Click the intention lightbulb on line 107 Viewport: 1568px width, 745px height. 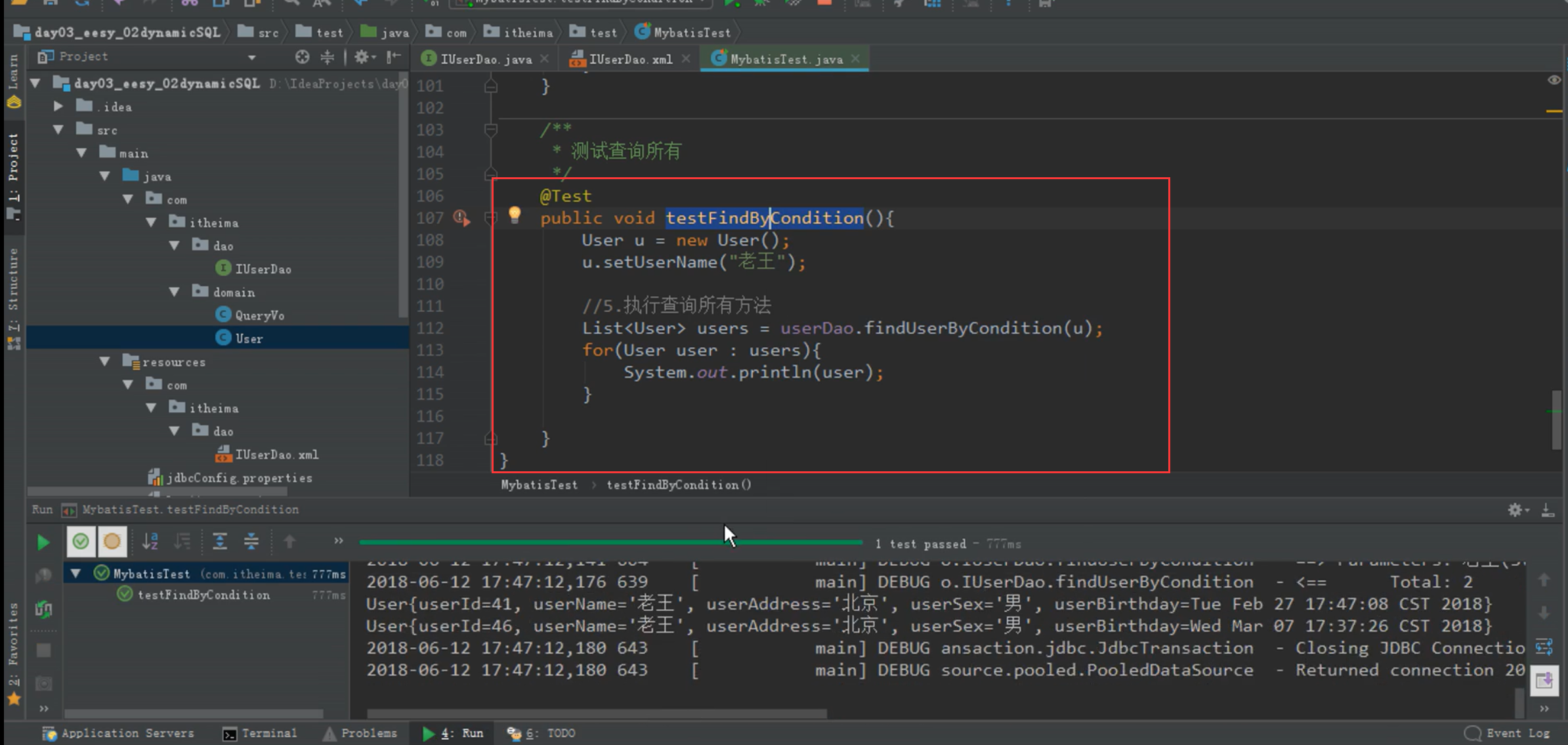pyautogui.click(x=515, y=214)
